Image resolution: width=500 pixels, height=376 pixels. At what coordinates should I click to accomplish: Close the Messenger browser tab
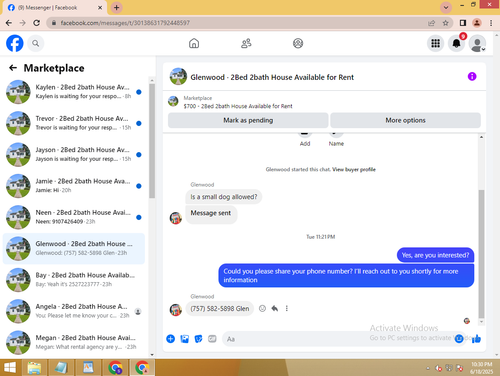[x=100, y=8]
